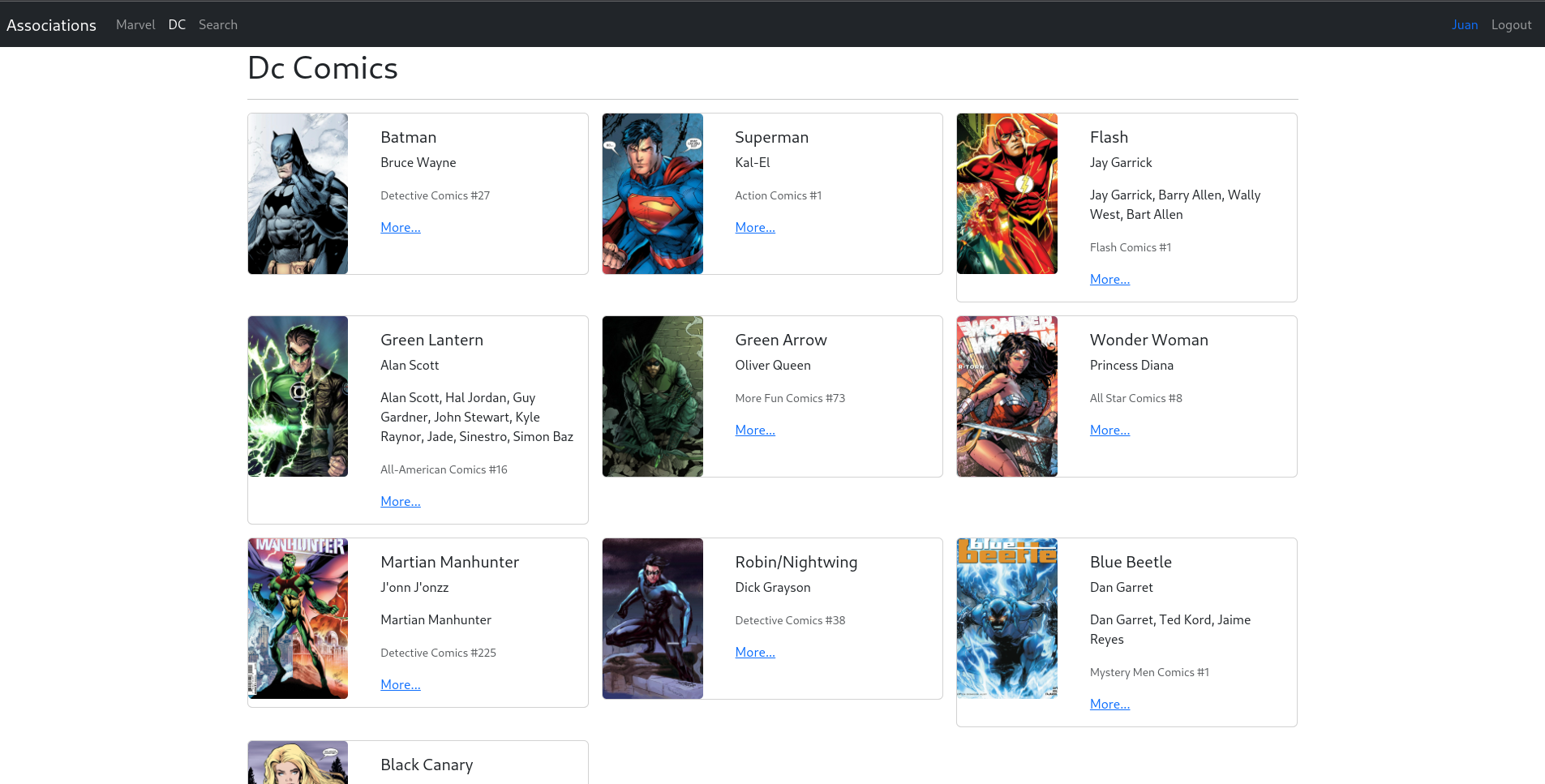Select the Bruce Wayne text

[x=418, y=163]
